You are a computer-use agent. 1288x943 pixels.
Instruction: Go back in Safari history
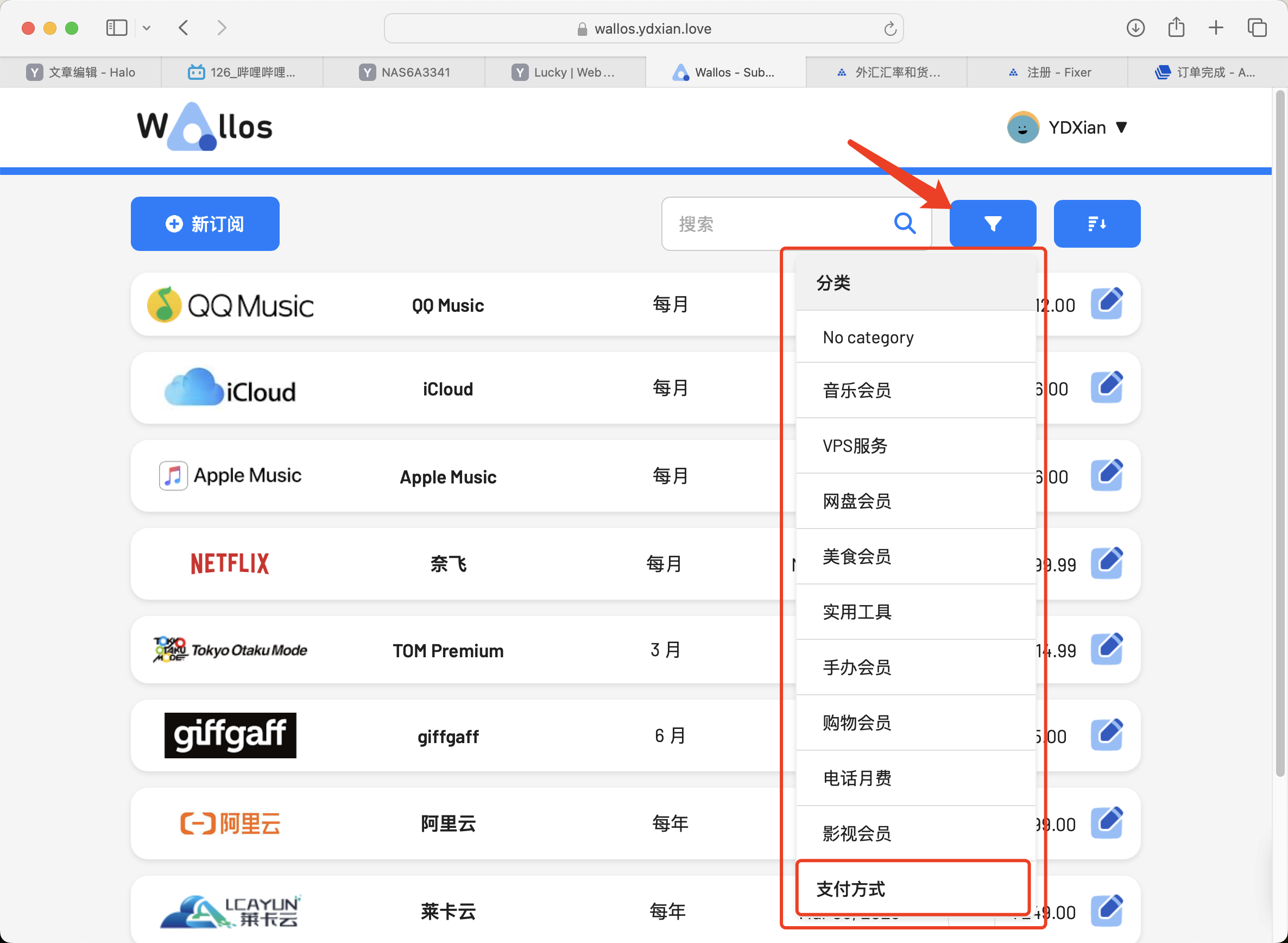[183, 27]
